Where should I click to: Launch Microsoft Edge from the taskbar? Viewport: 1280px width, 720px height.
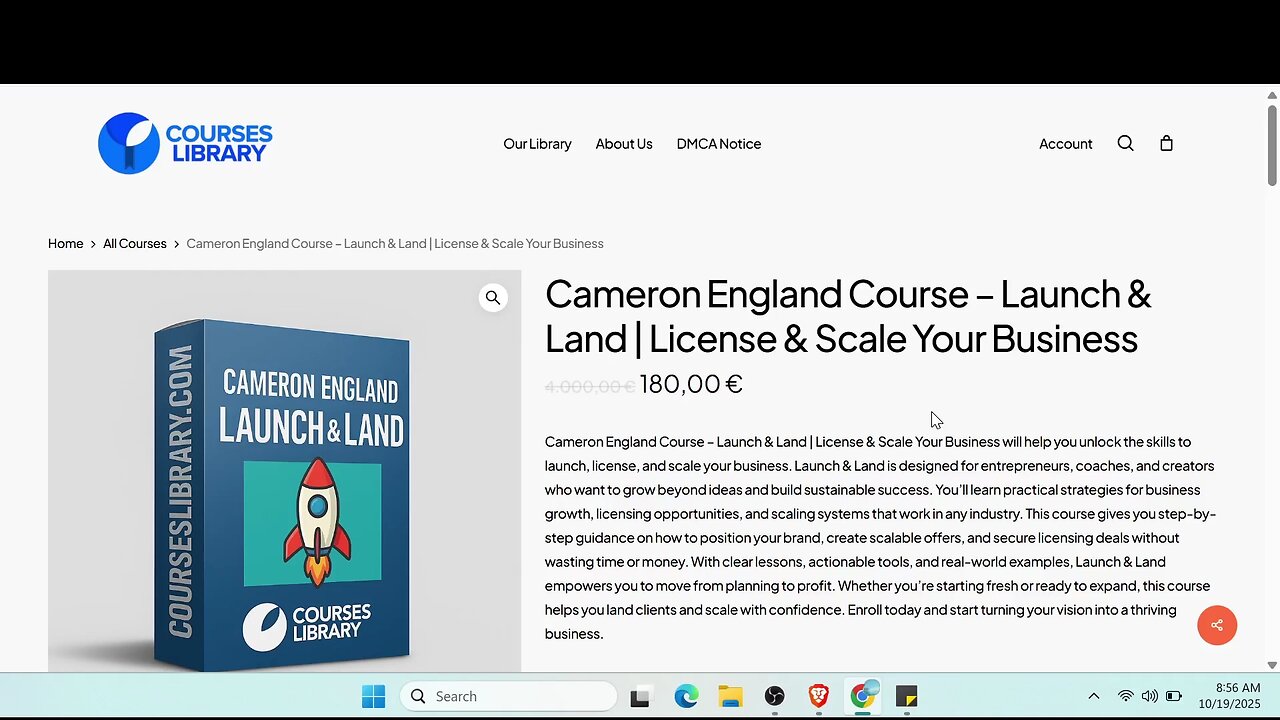[x=686, y=696]
